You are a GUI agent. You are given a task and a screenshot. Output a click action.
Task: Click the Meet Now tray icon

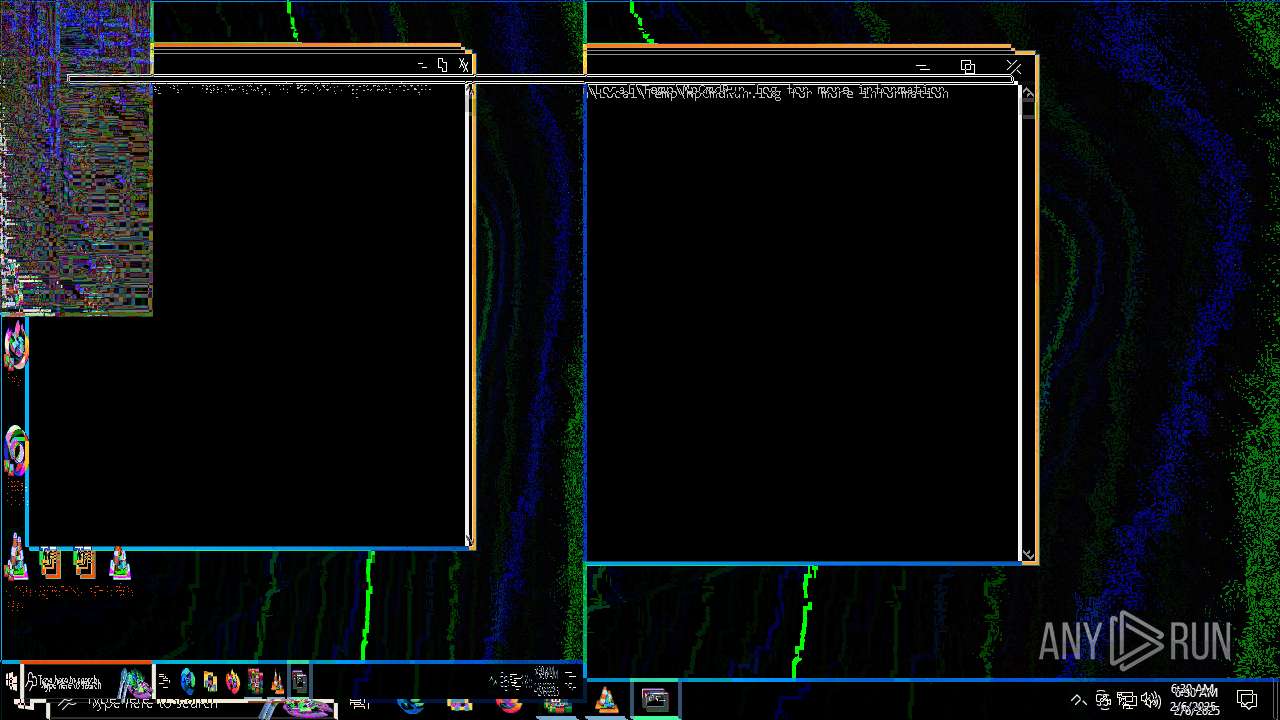tap(1103, 700)
